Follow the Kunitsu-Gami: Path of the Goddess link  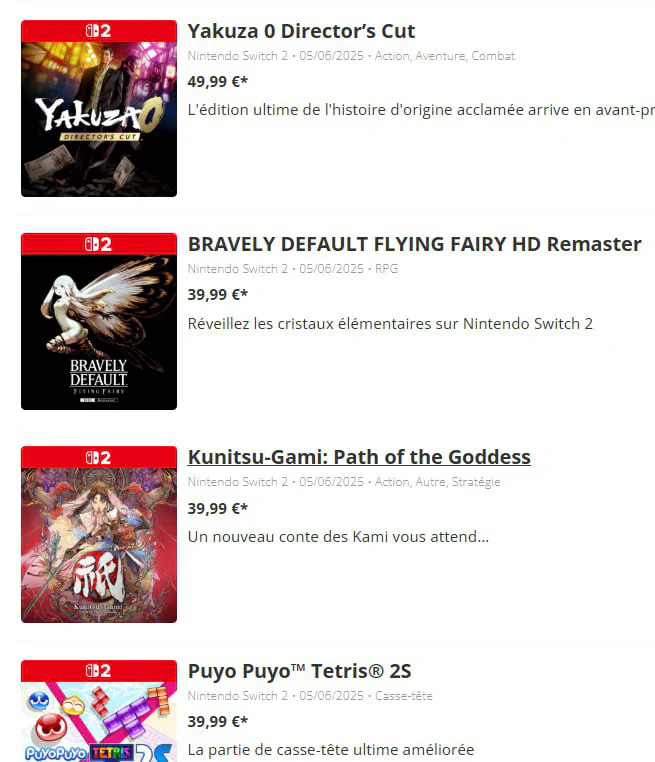coord(359,457)
